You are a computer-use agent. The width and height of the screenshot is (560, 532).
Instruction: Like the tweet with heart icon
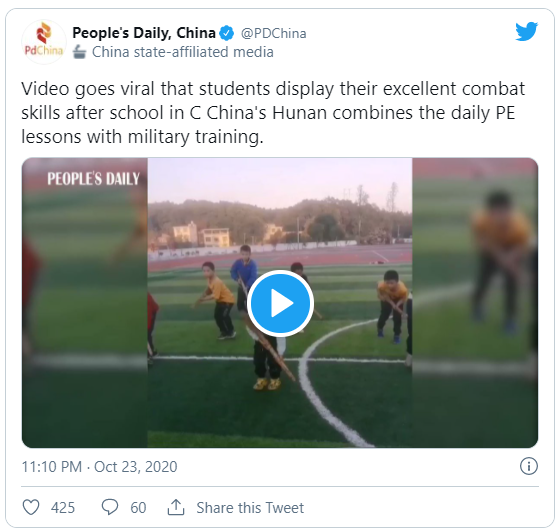31,507
